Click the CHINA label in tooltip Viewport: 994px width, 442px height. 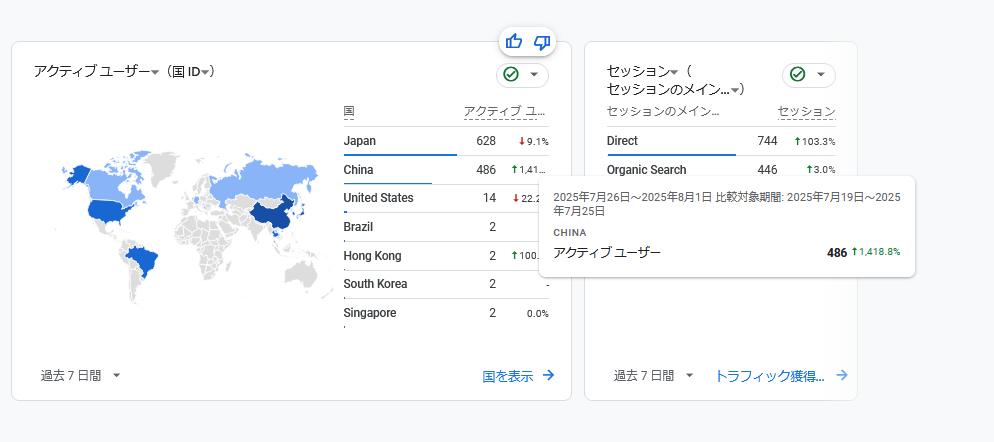(x=570, y=233)
